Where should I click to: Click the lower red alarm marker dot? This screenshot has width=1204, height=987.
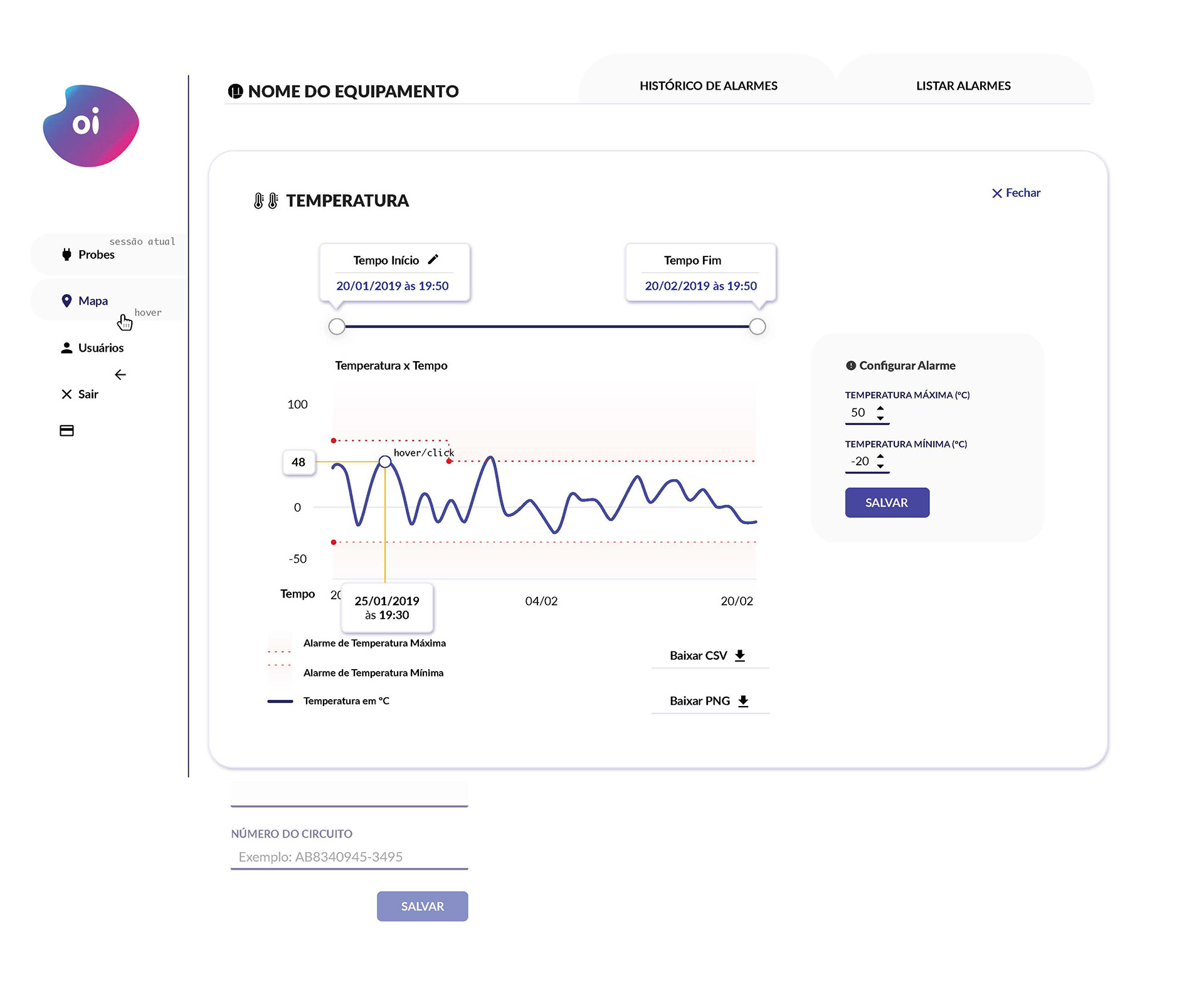tap(334, 542)
